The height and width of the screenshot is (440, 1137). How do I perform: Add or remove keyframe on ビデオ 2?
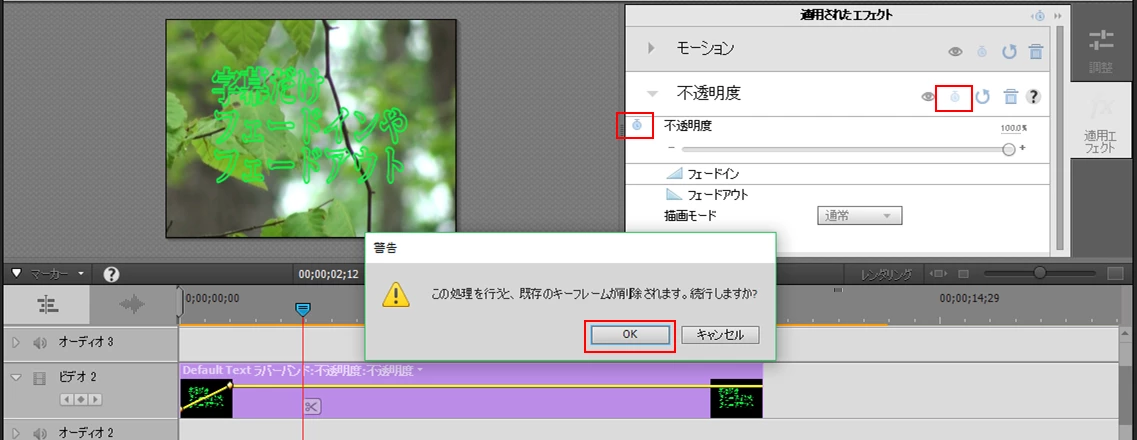click(x=81, y=399)
